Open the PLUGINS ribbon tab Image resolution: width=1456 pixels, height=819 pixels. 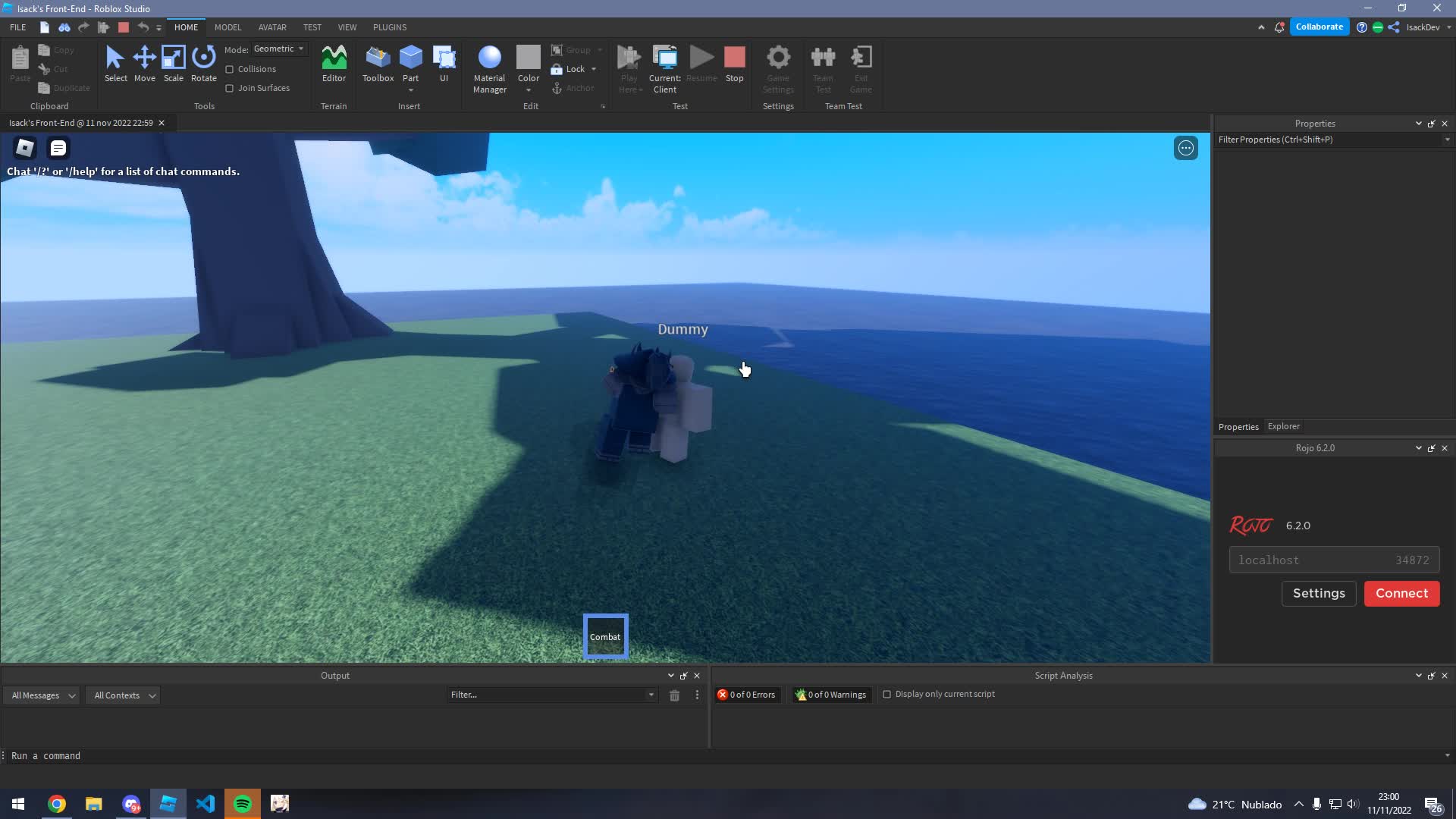point(390,27)
